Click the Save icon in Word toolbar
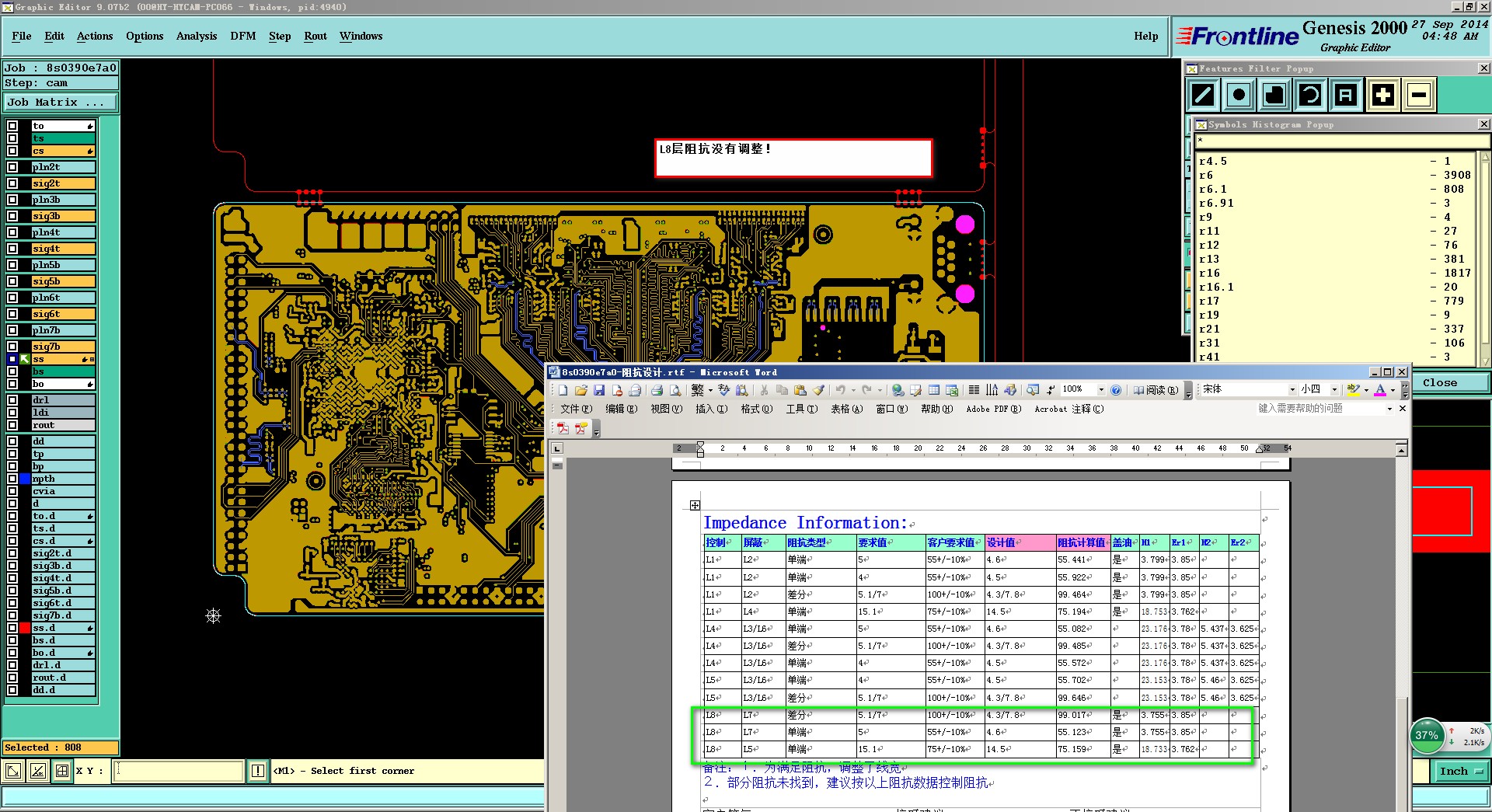This screenshot has height=812, width=1492. (x=599, y=390)
